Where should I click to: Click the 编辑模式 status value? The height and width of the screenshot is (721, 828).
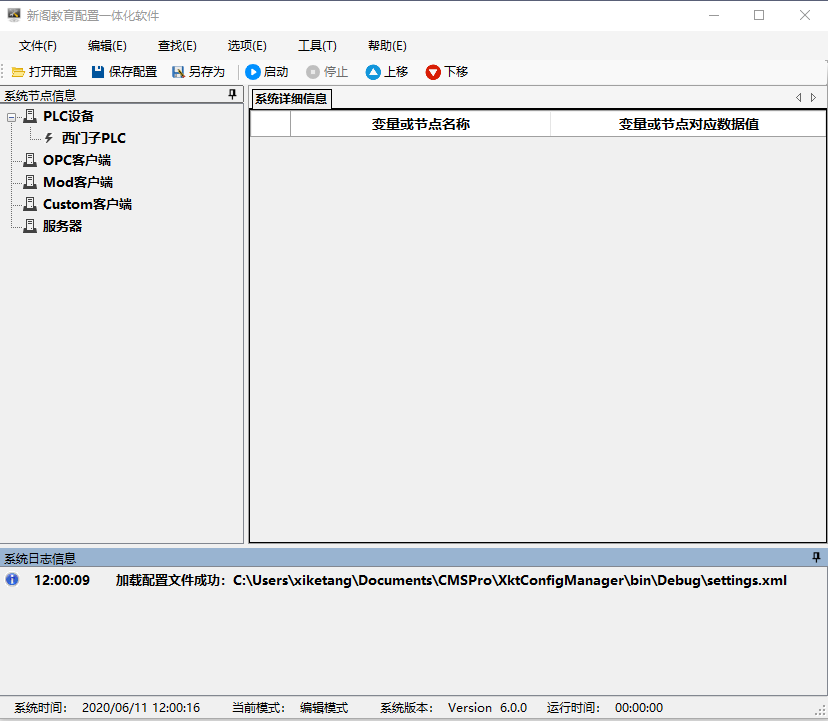[x=324, y=708]
